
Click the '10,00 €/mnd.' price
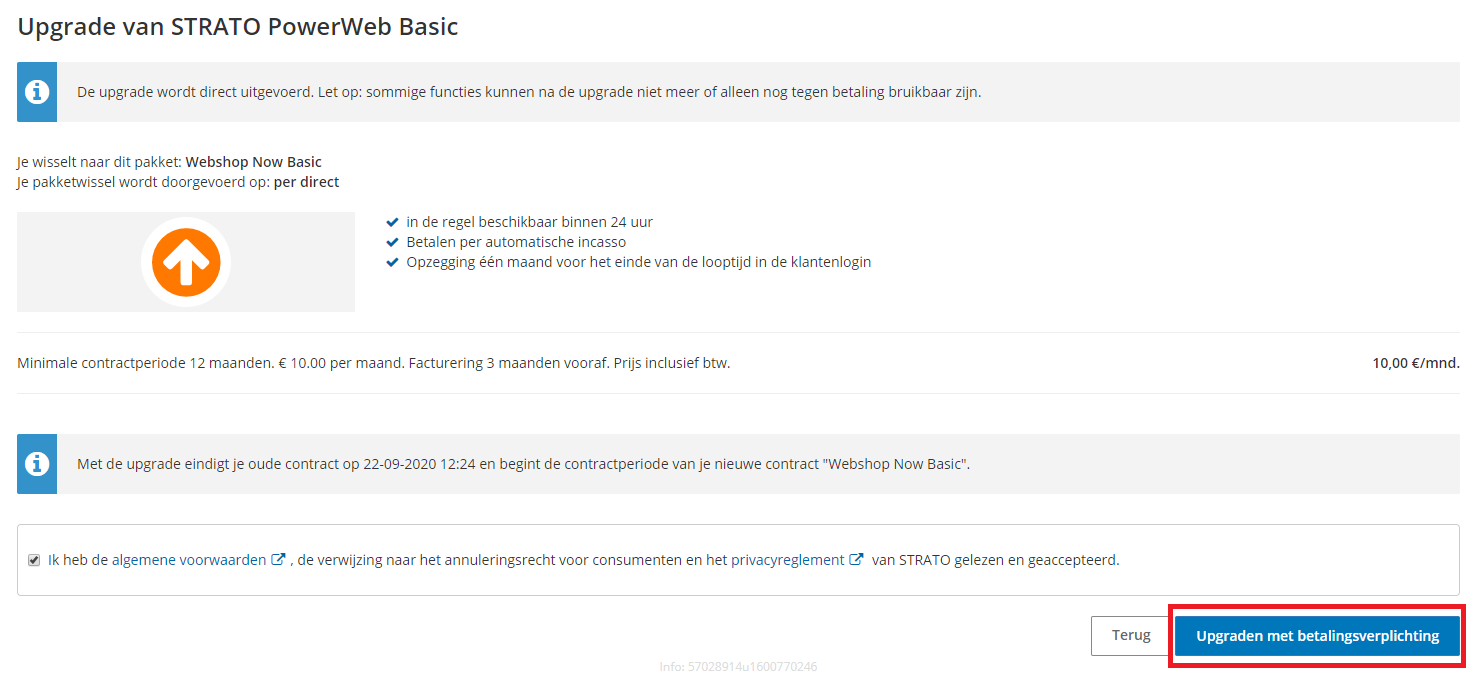tap(1415, 363)
